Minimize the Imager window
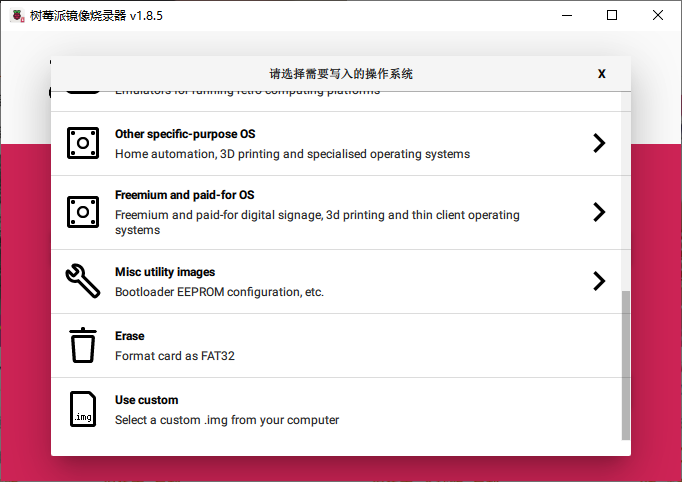682x482 pixels. 567,15
